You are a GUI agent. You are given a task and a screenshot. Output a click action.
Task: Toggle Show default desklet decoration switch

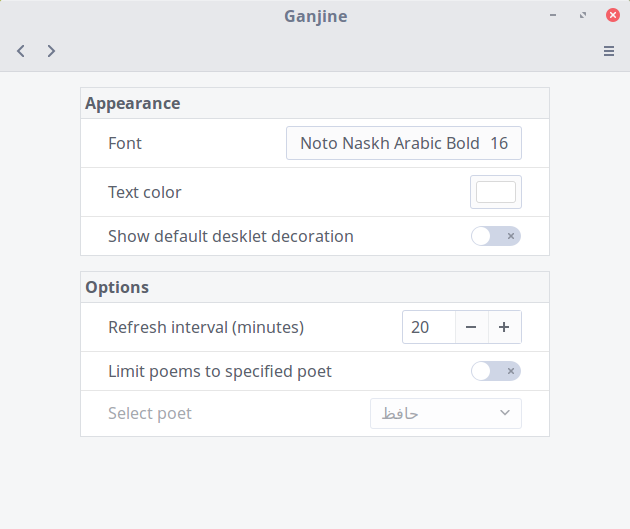496,236
